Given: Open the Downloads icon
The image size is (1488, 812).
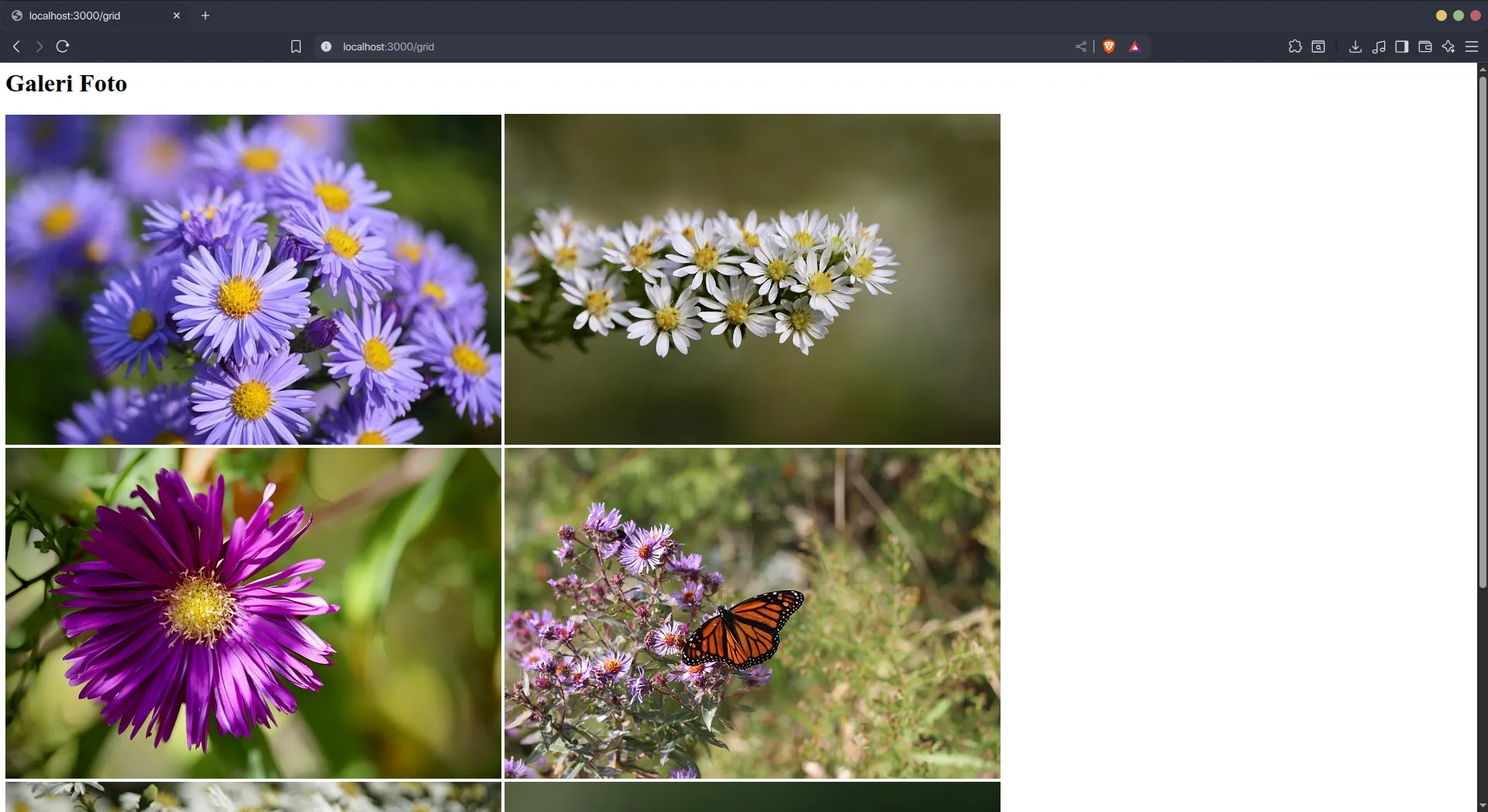Looking at the screenshot, I should [x=1355, y=46].
